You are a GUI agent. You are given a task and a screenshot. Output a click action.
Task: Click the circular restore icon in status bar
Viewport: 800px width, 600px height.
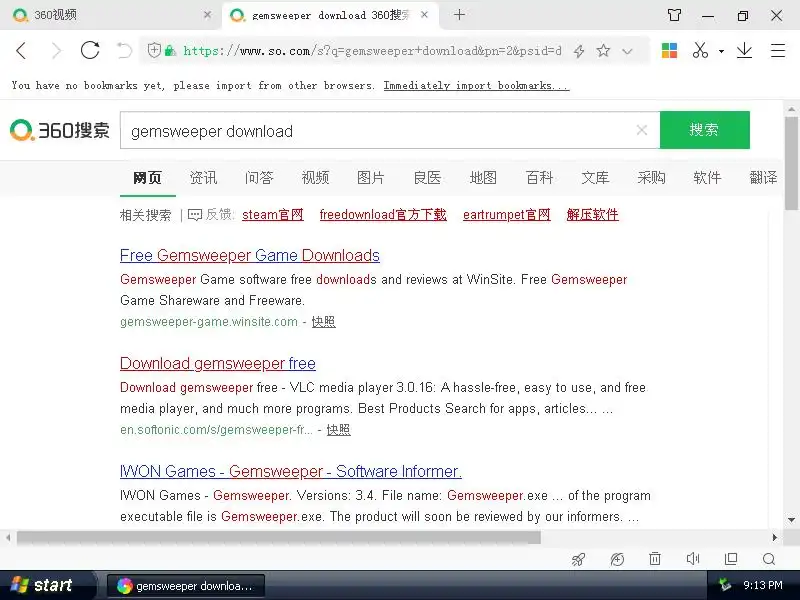[x=617, y=560]
